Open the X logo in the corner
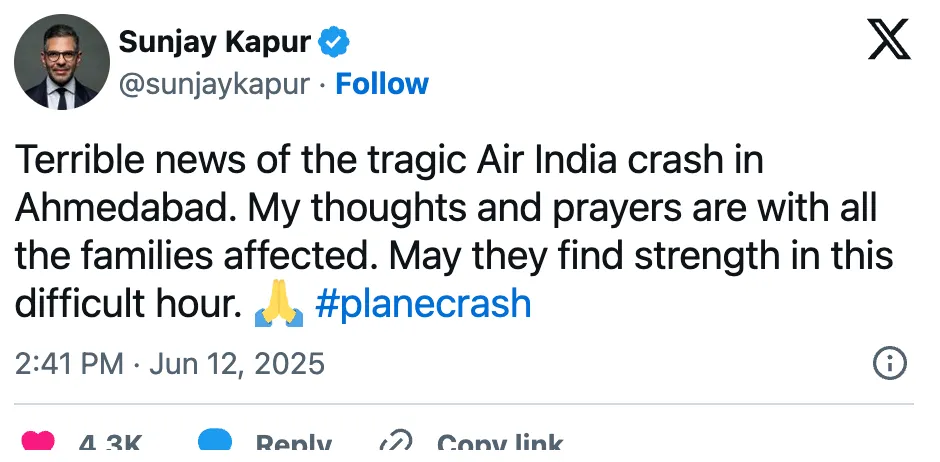Image resolution: width=940 pixels, height=462 pixels. click(890, 39)
